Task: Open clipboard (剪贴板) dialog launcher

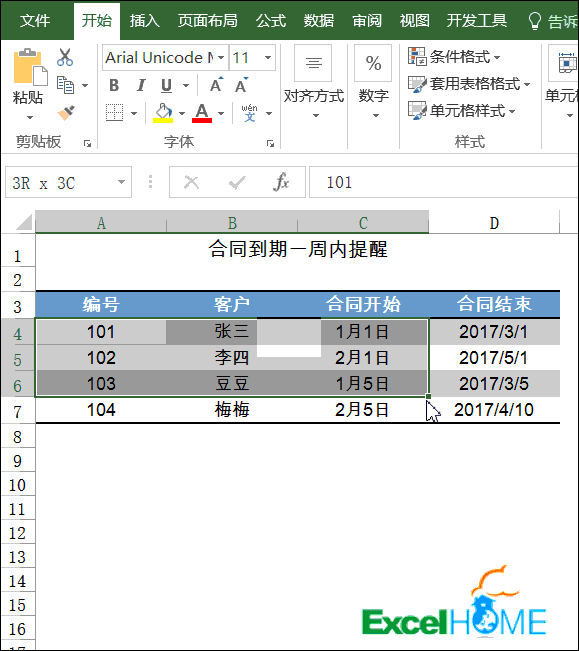Action: pyautogui.click(x=87, y=144)
